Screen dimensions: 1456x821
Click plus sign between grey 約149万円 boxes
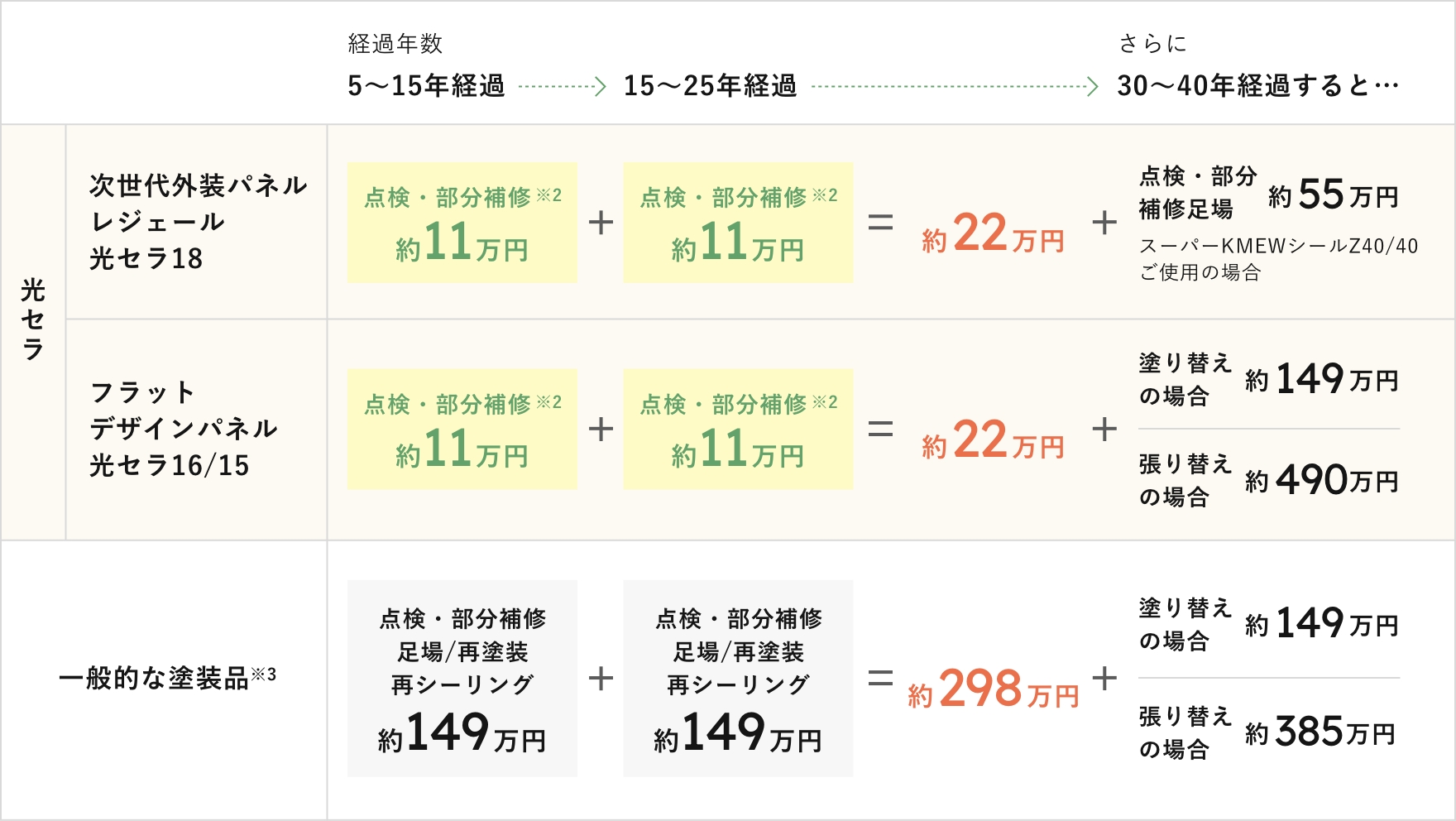[x=601, y=679]
